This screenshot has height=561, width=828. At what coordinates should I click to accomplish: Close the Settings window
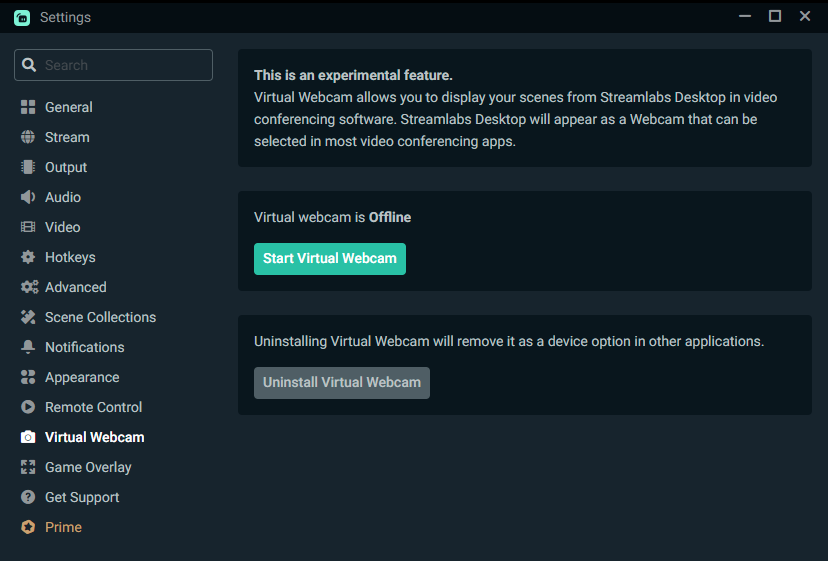(805, 16)
